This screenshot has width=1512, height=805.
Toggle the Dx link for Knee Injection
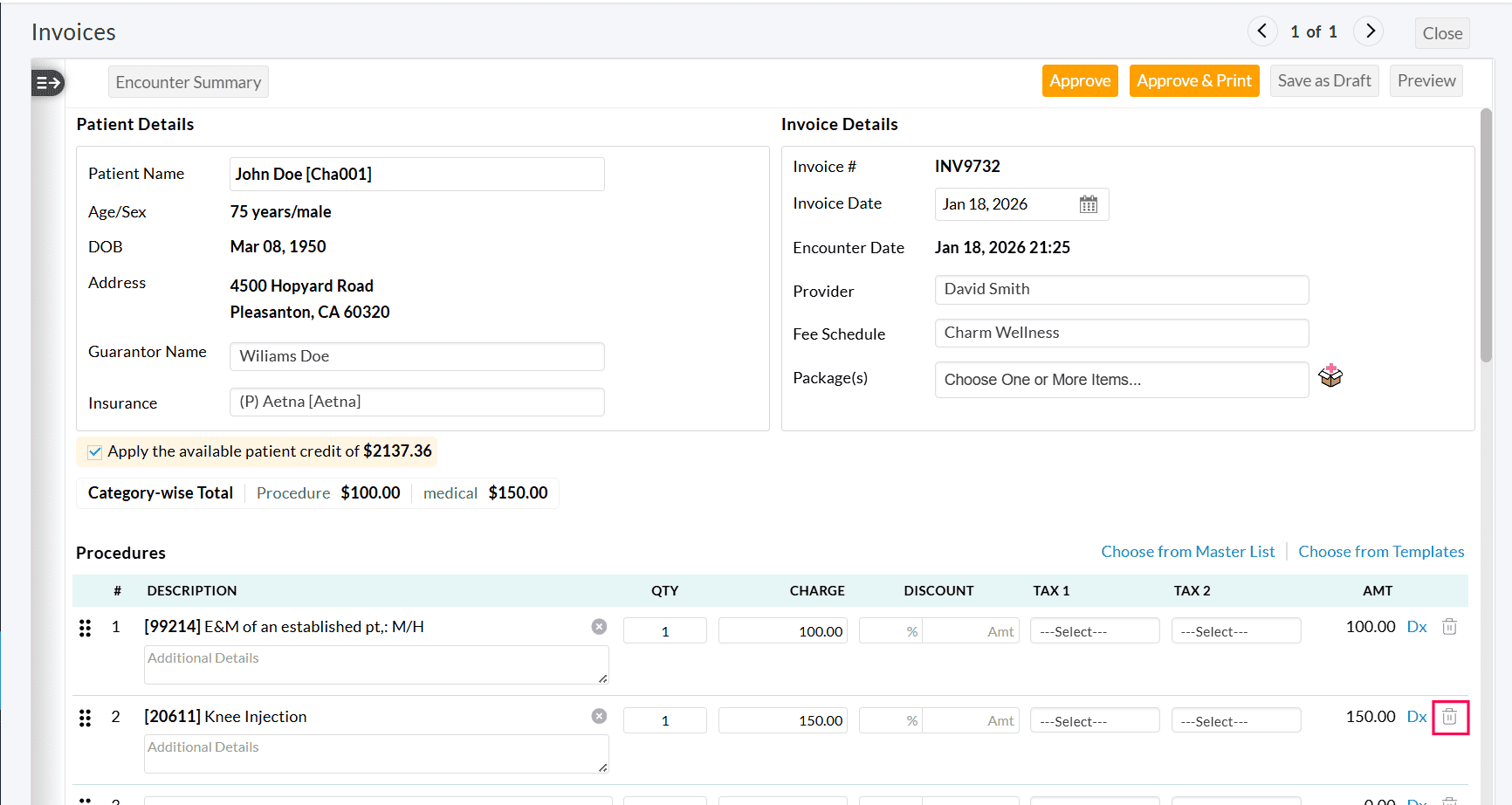[1417, 716]
